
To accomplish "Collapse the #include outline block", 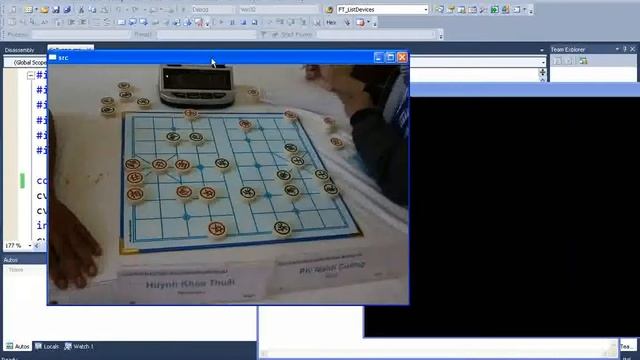I will point(30,76).
